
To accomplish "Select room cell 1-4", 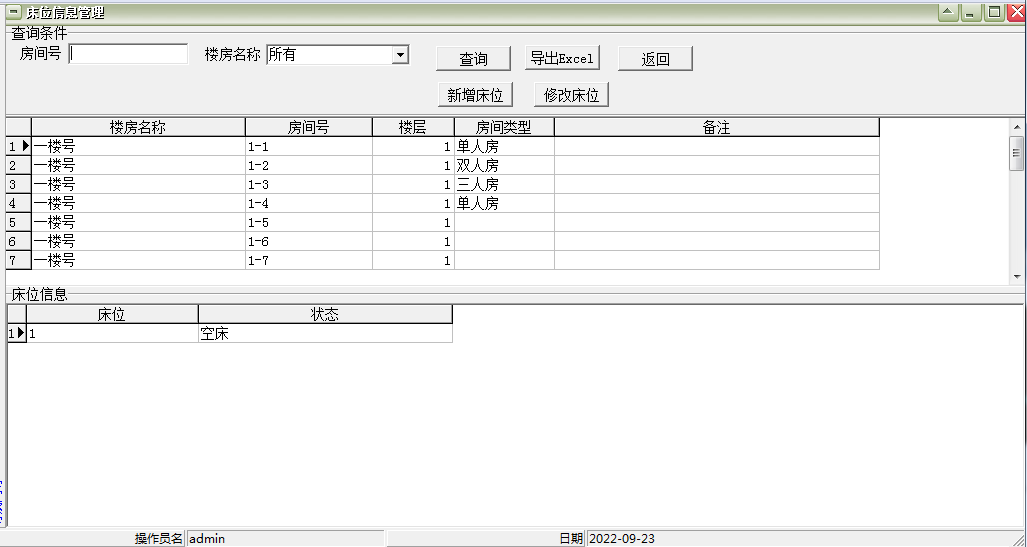I will pyautogui.click(x=309, y=204).
